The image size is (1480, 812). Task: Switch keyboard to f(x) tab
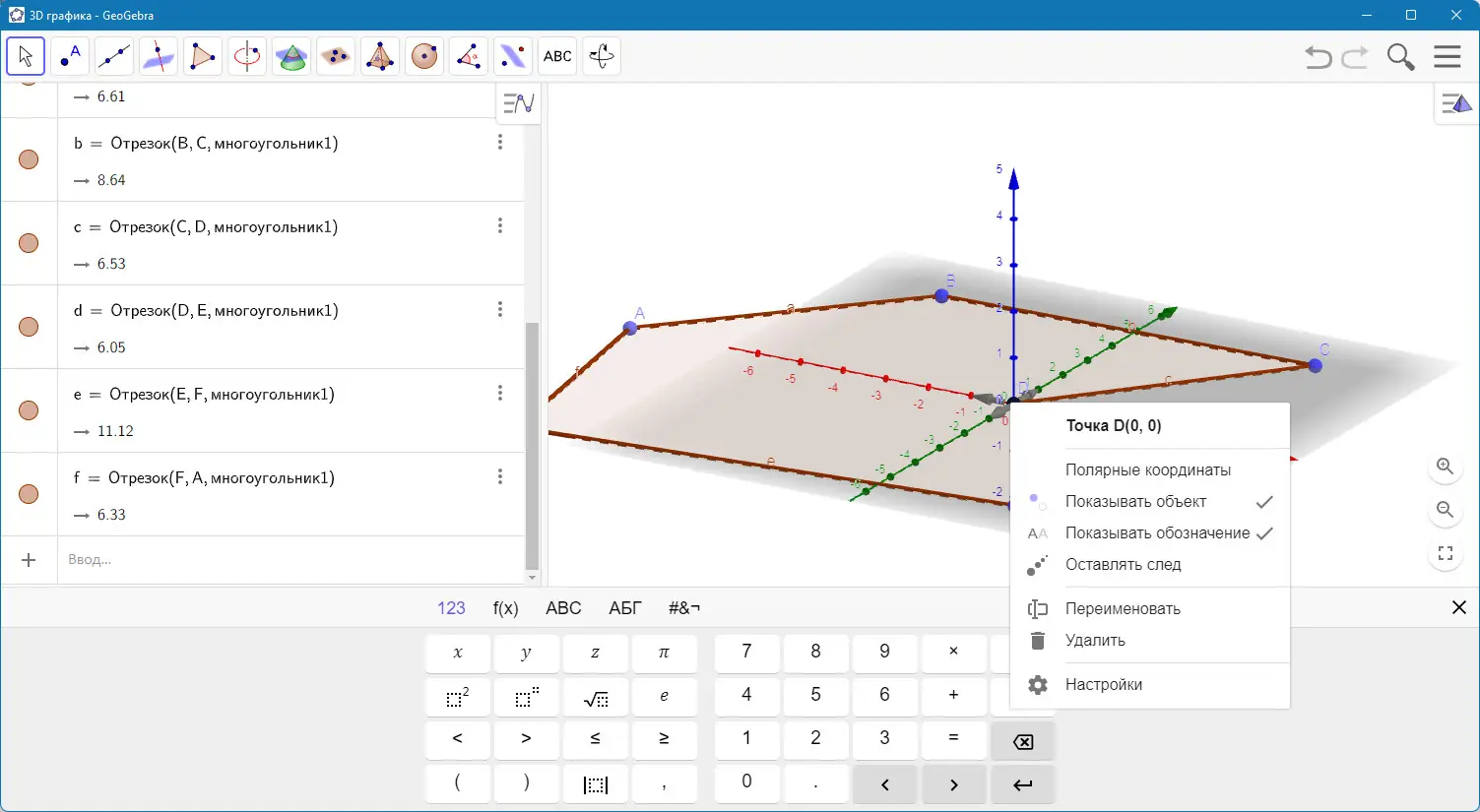[x=504, y=607]
